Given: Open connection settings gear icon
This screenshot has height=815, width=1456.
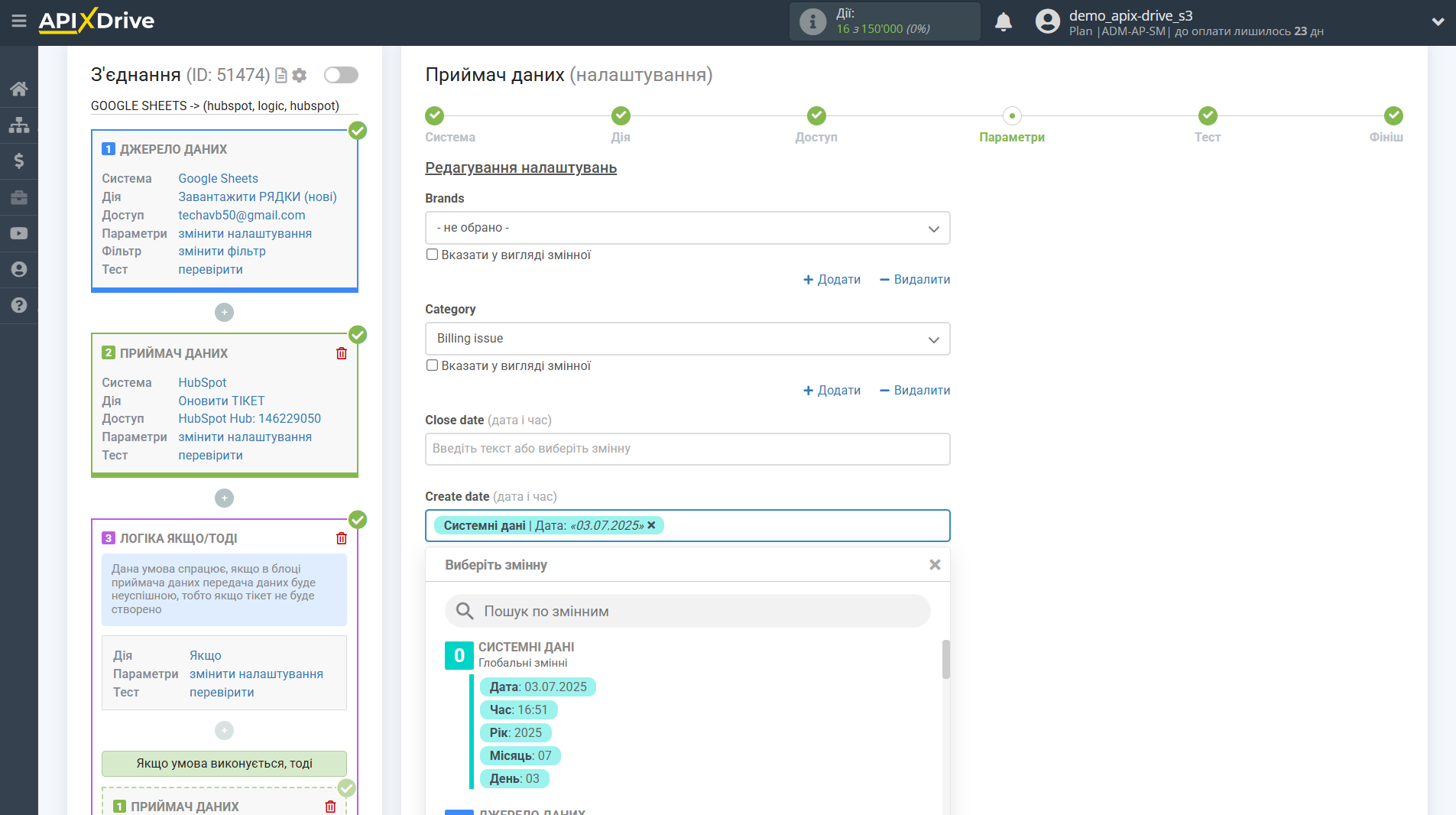Looking at the screenshot, I should pyautogui.click(x=300, y=75).
